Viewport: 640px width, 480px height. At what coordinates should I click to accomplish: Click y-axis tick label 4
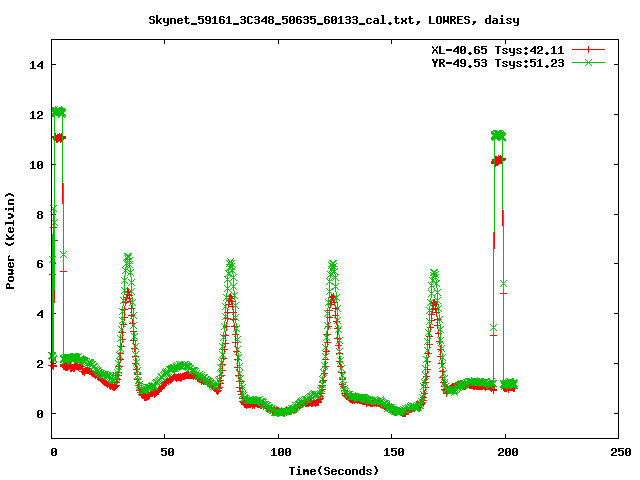click(40, 314)
